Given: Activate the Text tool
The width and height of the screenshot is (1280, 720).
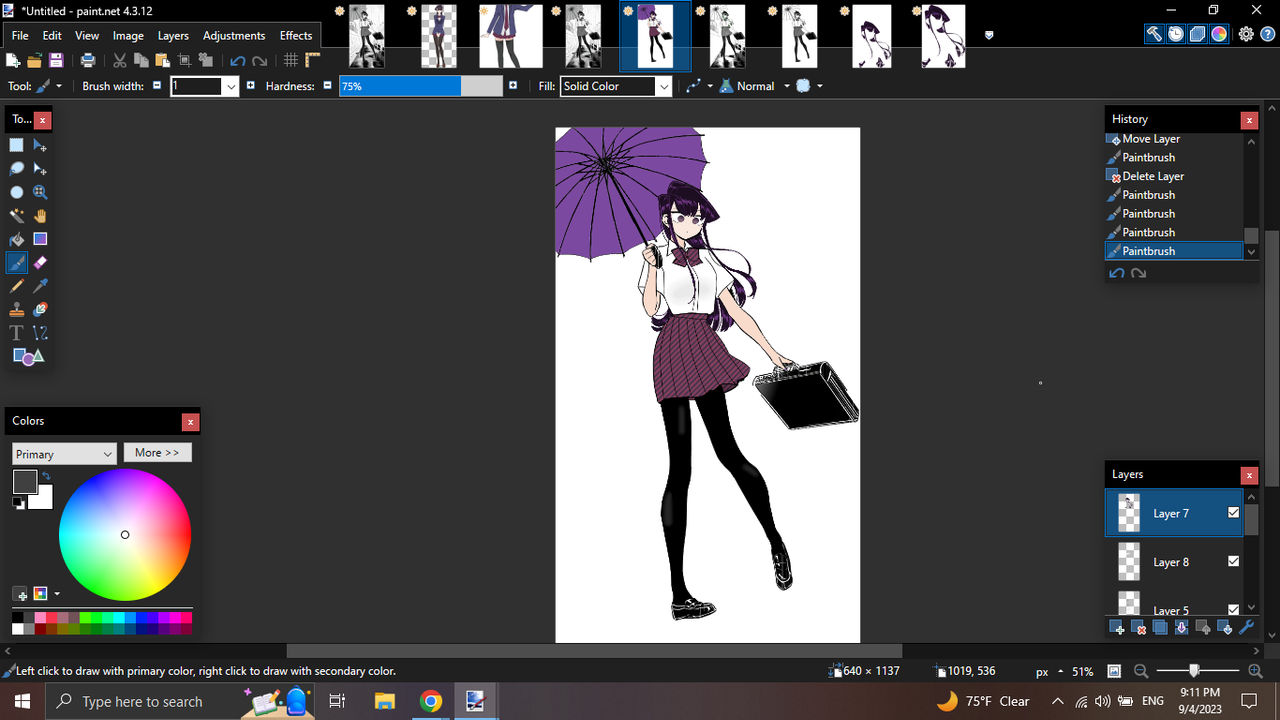Looking at the screenshot, I should click(17, 332).
